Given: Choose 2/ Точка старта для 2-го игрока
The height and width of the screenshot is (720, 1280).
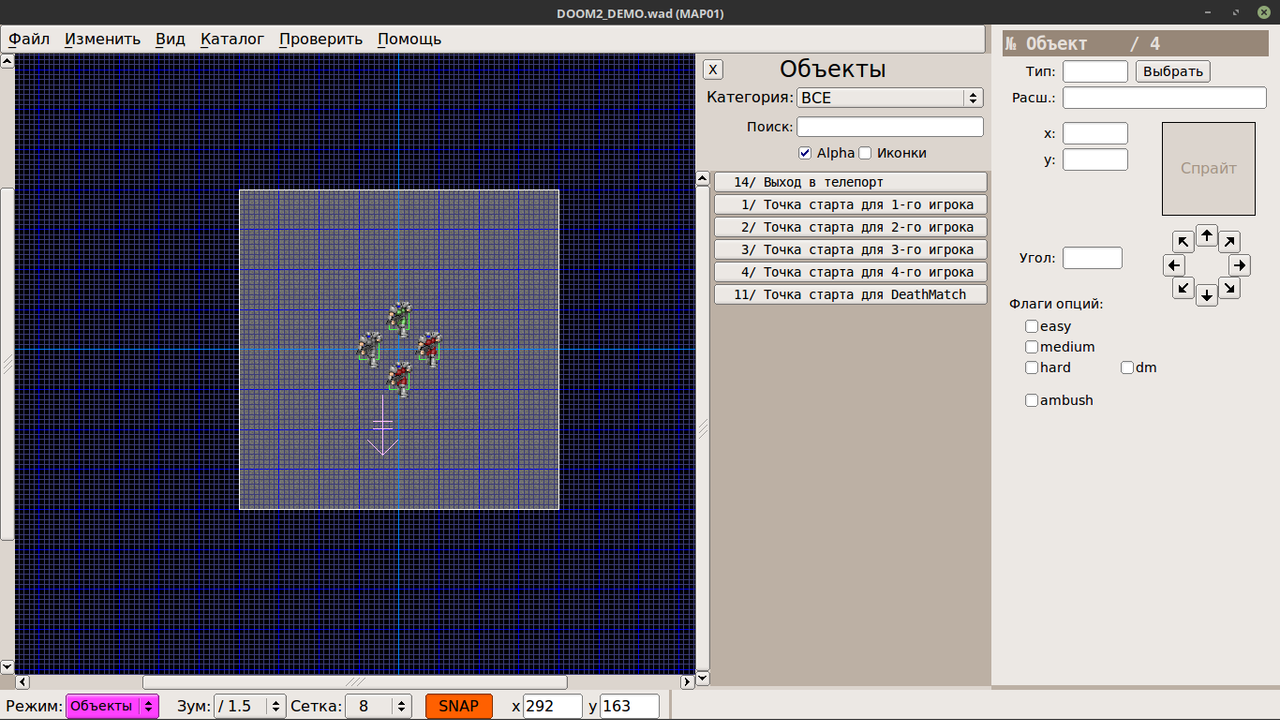Looking at the screenshot, I should click(x=851, y=227).
